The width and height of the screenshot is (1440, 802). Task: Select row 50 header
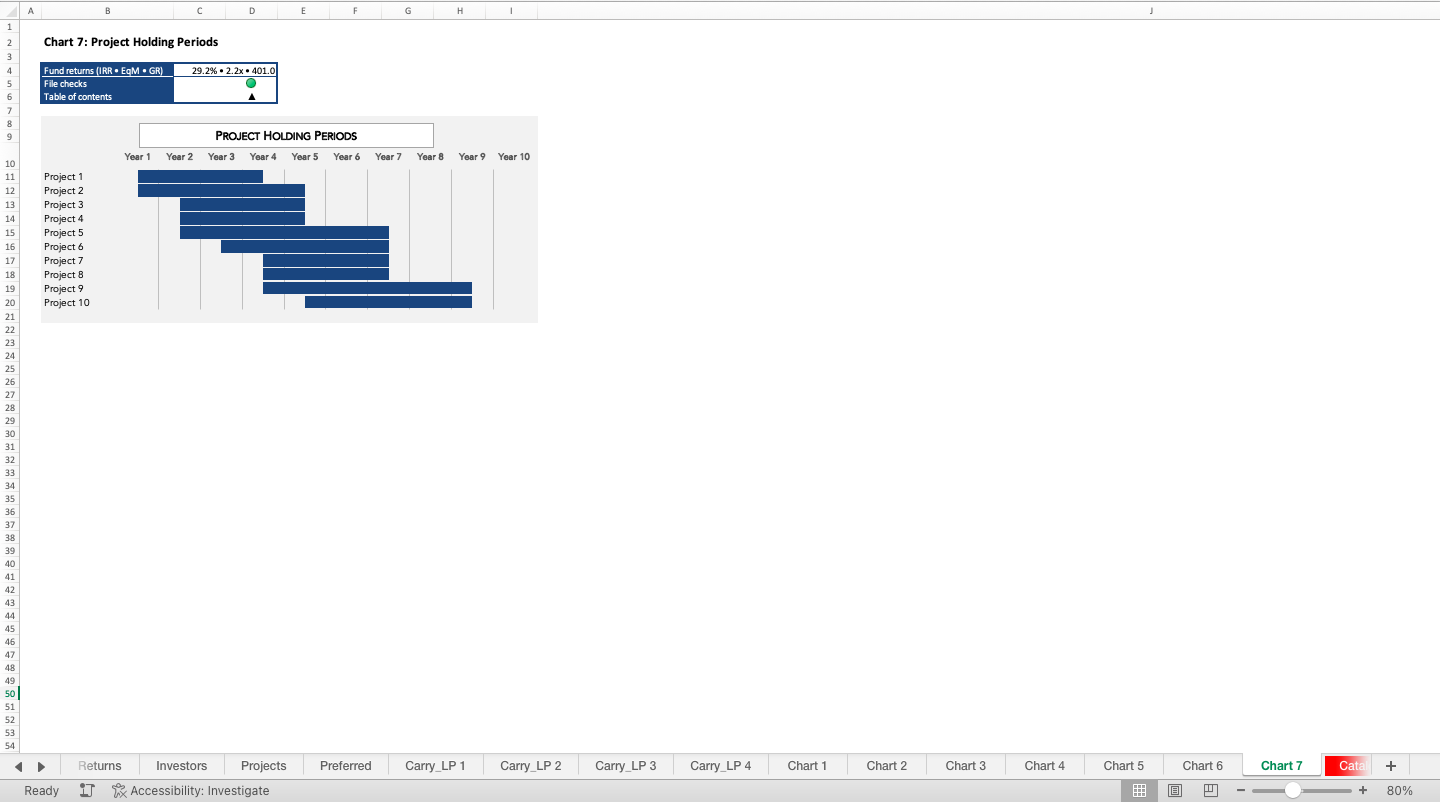(10, 693)
